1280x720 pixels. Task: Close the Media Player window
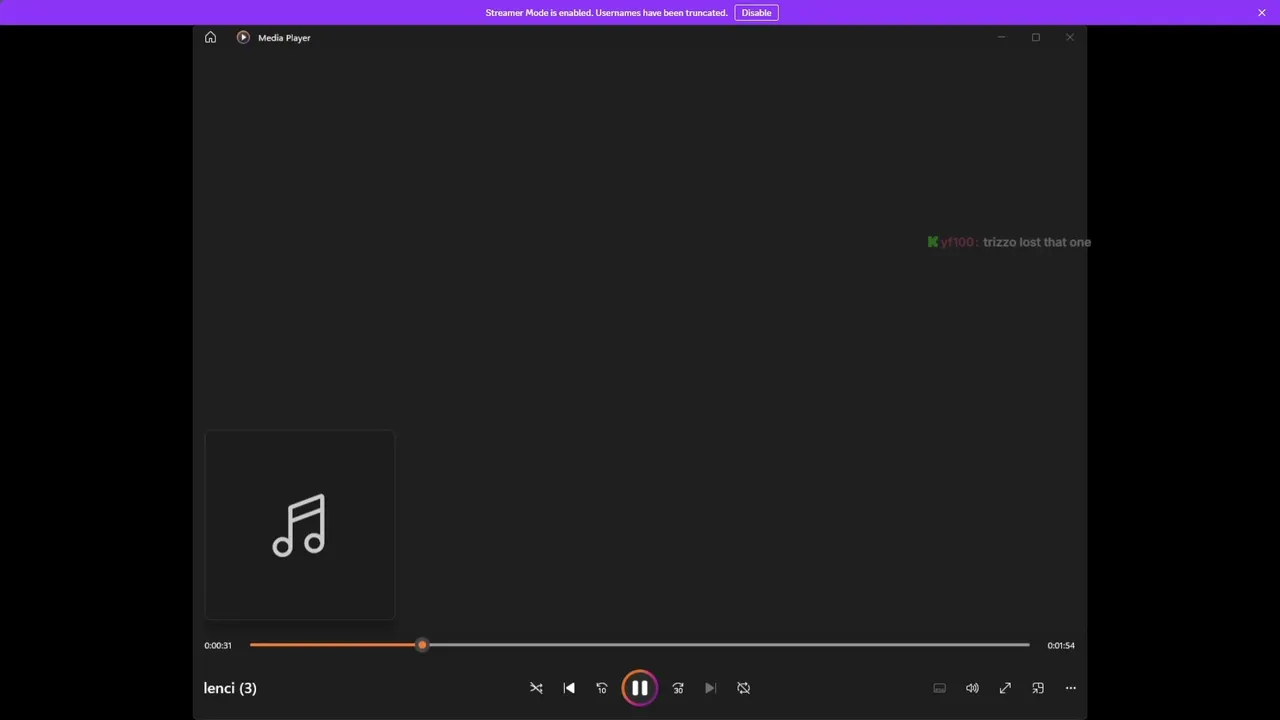coord(1070,37)
